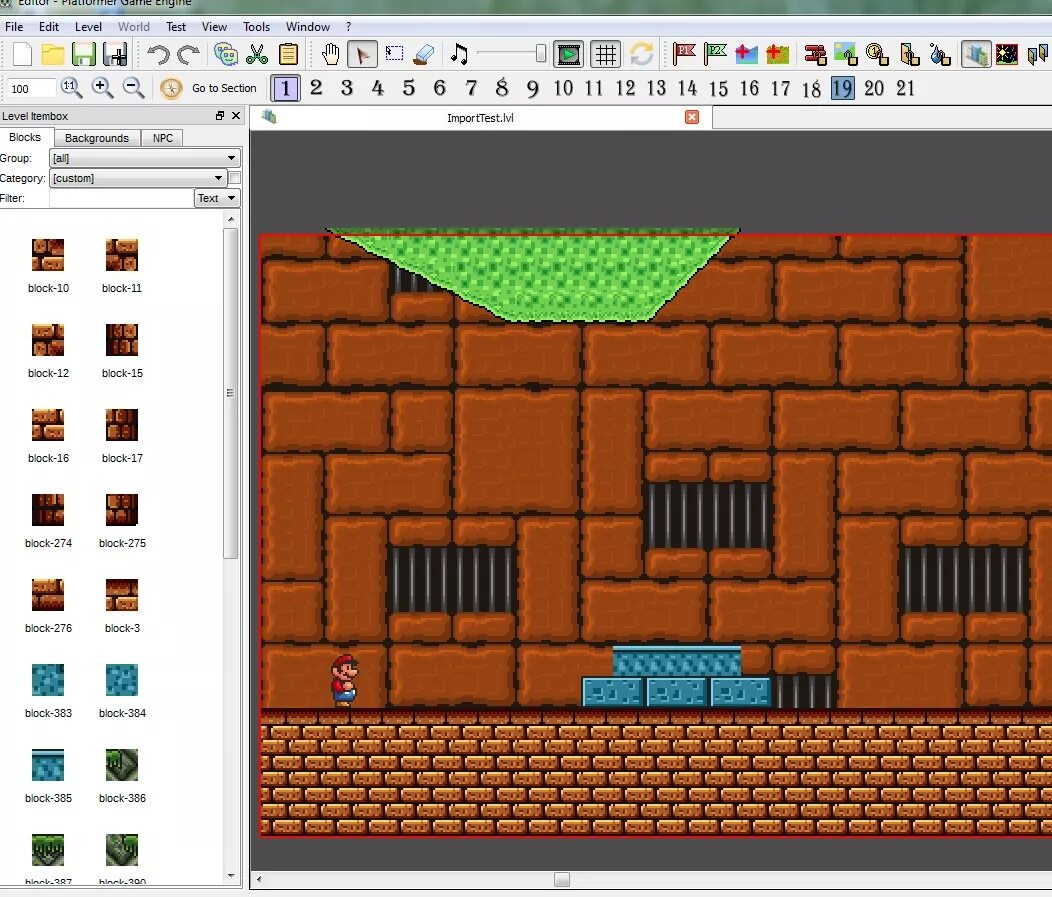Select the arrow selection tool
Image resolution: width=1052 pixels, height=897 pixels.
pos(362,54)
